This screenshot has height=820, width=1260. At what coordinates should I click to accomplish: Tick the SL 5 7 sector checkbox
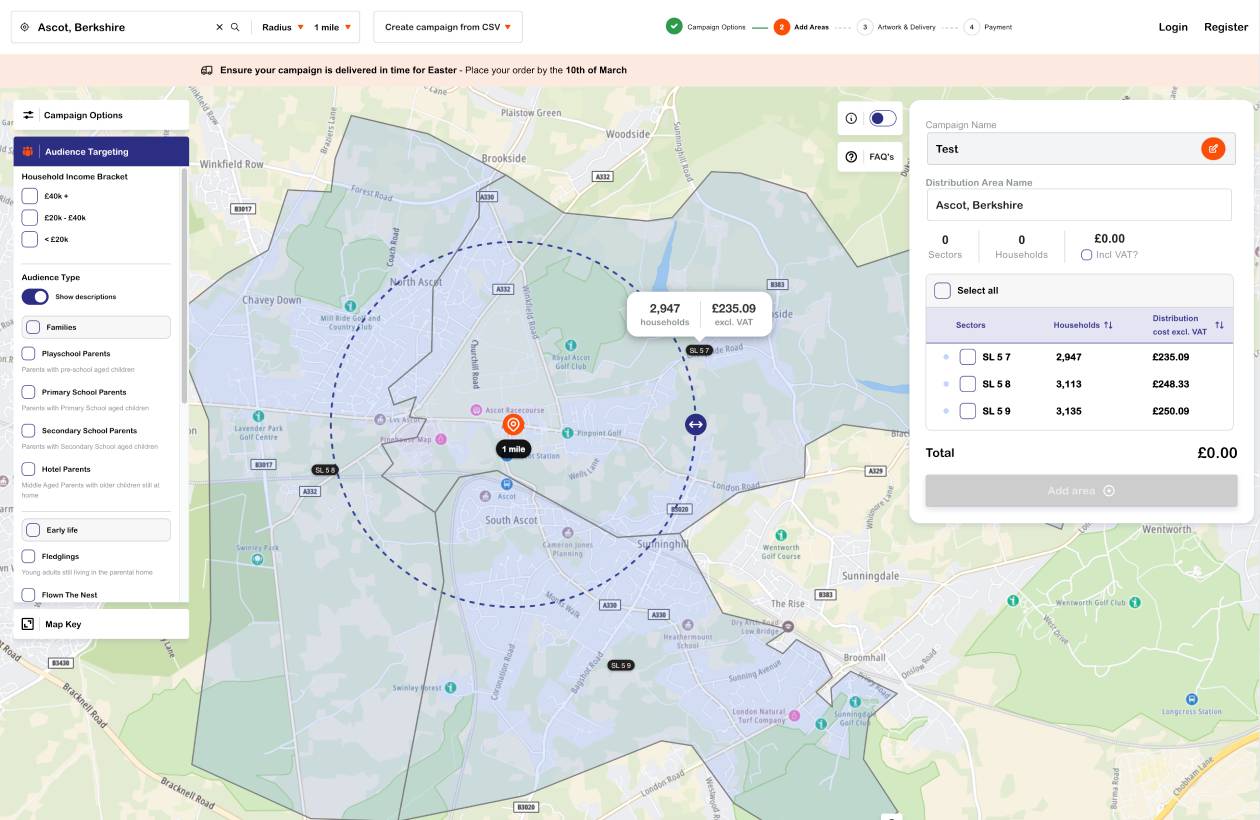[x=967, y=357]
